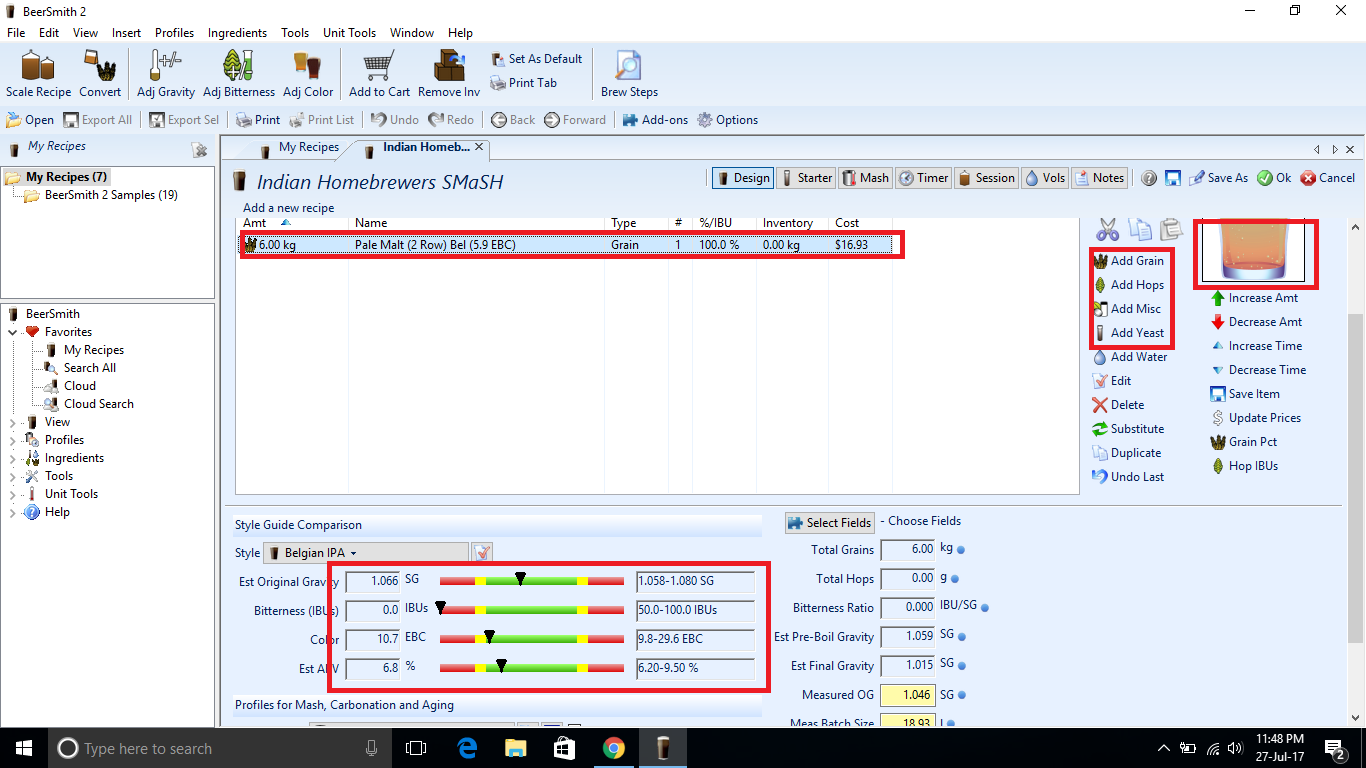Open the Profiles menu

[x=174, y=33]
